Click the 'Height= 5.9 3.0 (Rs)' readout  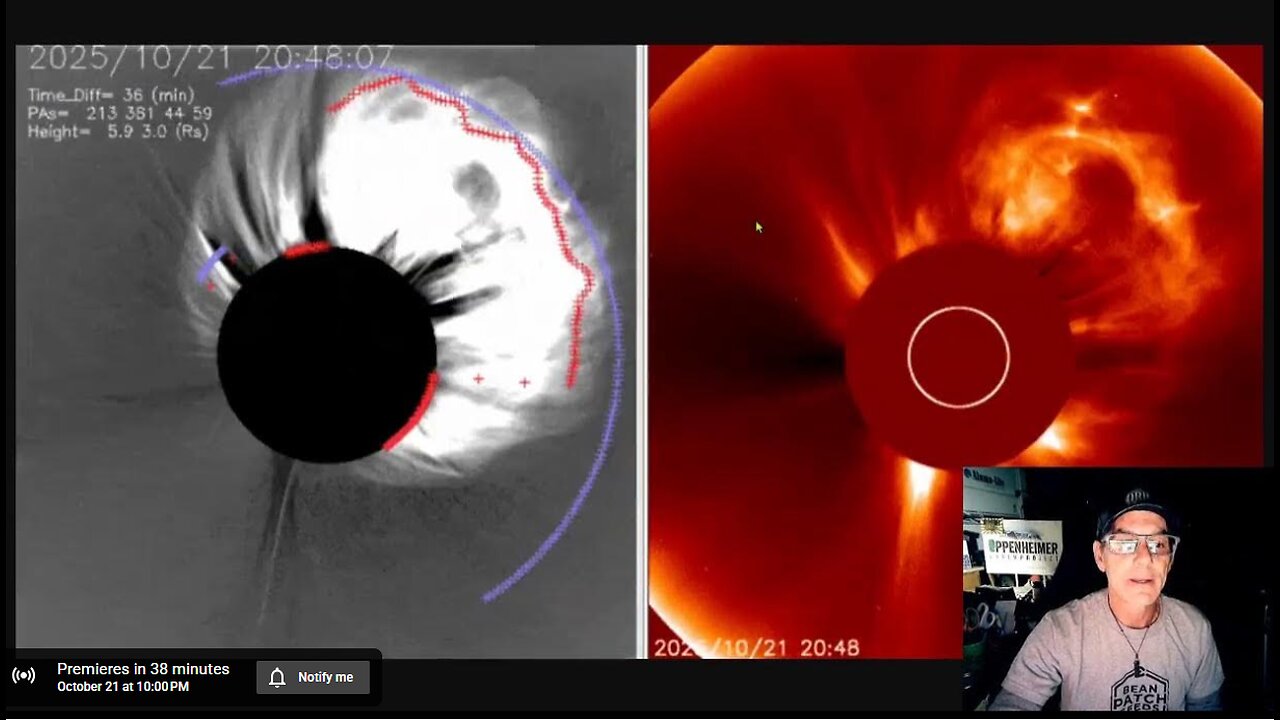118,132
